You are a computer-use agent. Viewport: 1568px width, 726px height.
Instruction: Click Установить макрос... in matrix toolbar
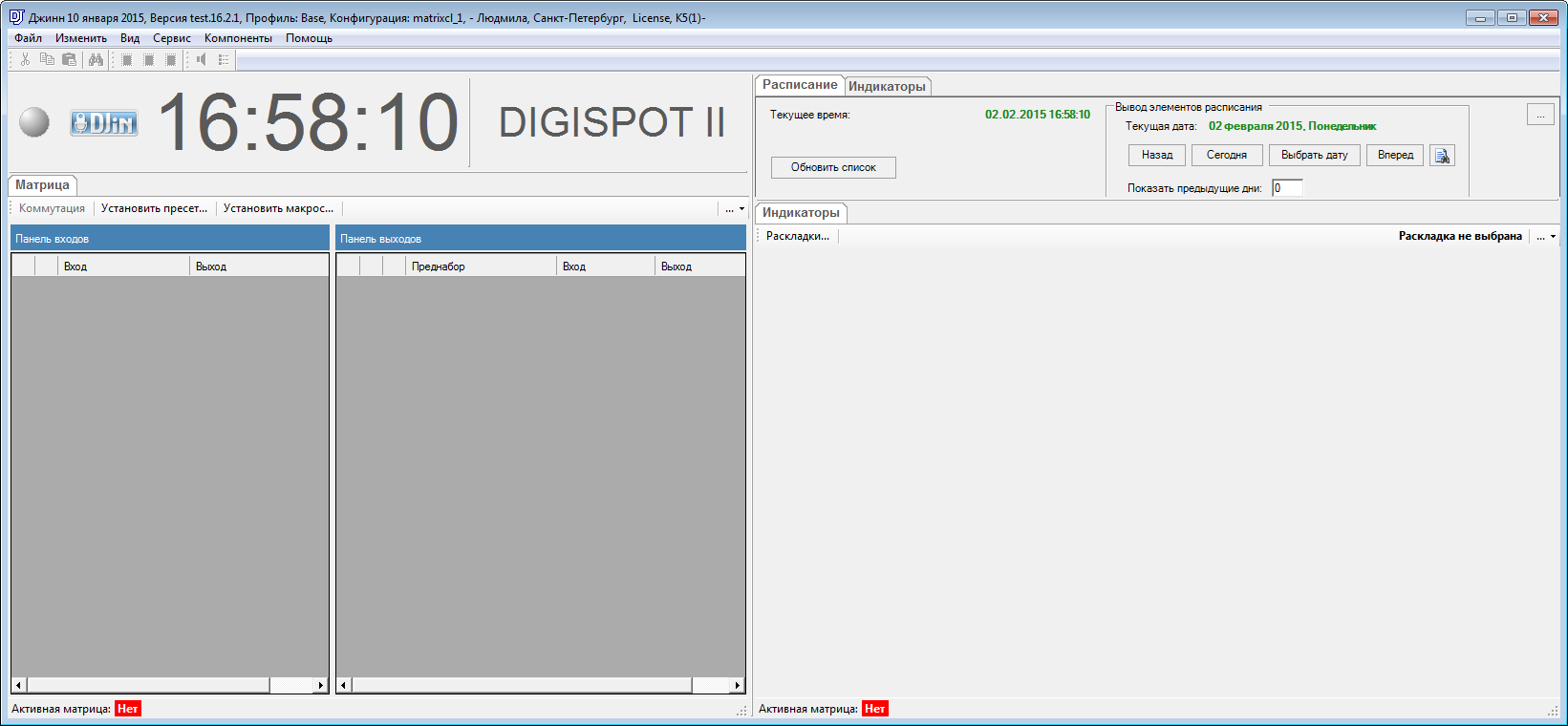point(278,208)
